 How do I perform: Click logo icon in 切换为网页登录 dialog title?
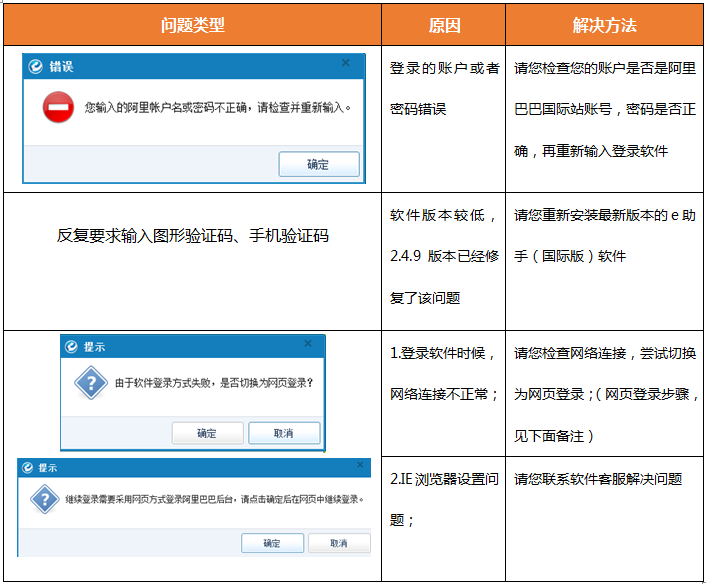coord(71,347)
